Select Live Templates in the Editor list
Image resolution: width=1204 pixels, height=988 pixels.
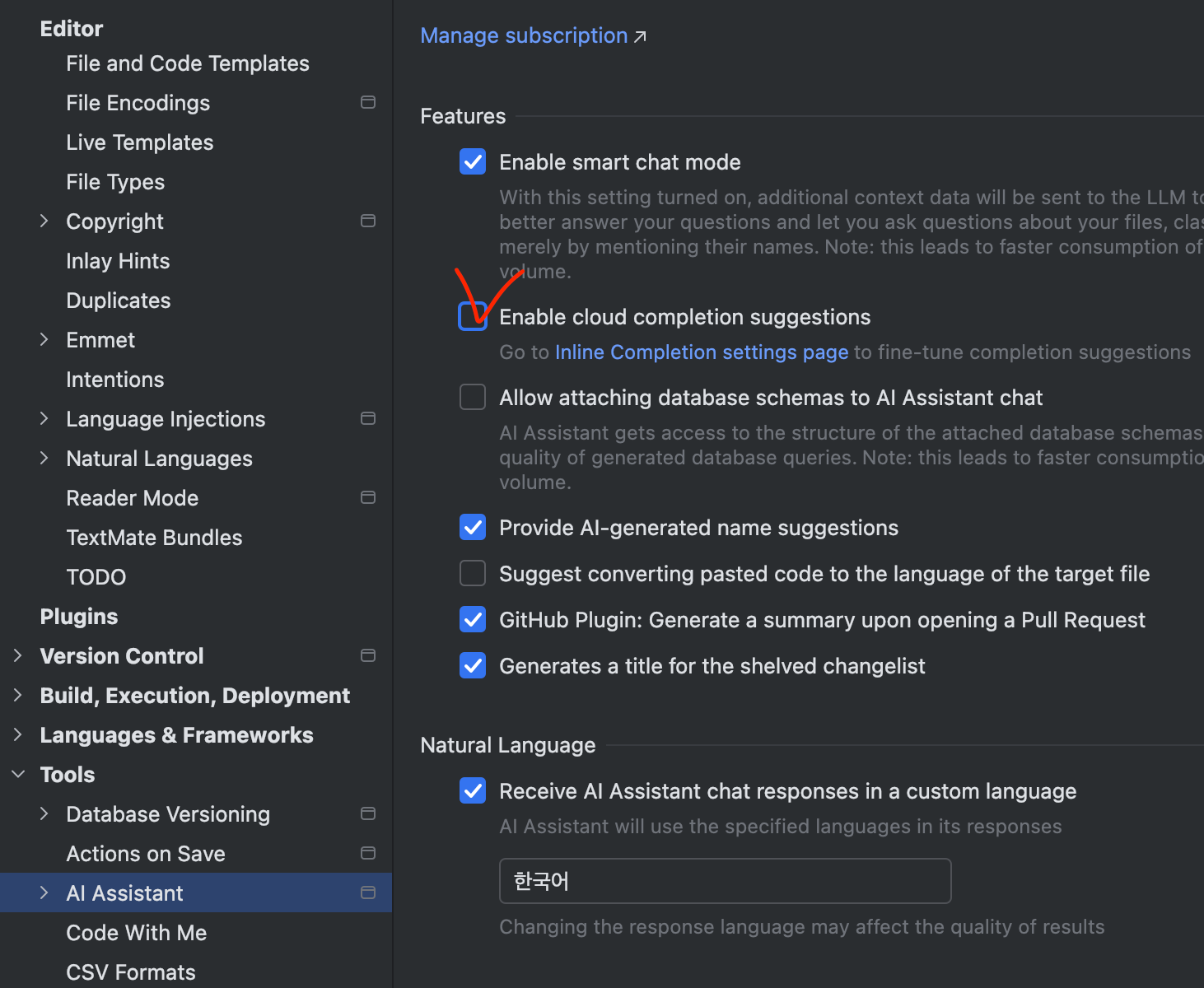tap(140, 142)
